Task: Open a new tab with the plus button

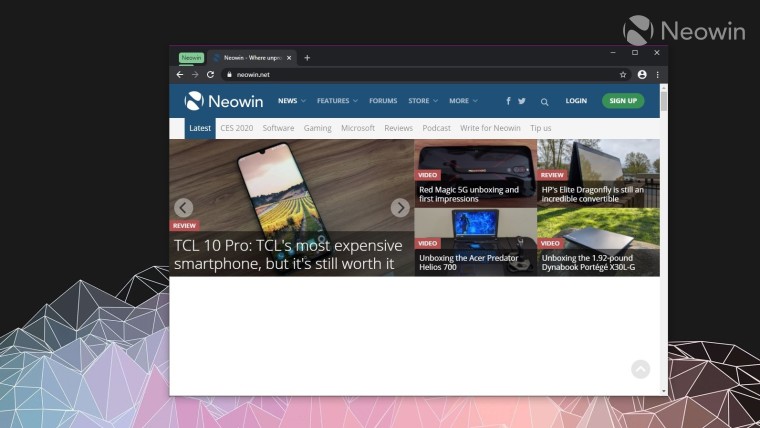Action: tap(307, 58)
